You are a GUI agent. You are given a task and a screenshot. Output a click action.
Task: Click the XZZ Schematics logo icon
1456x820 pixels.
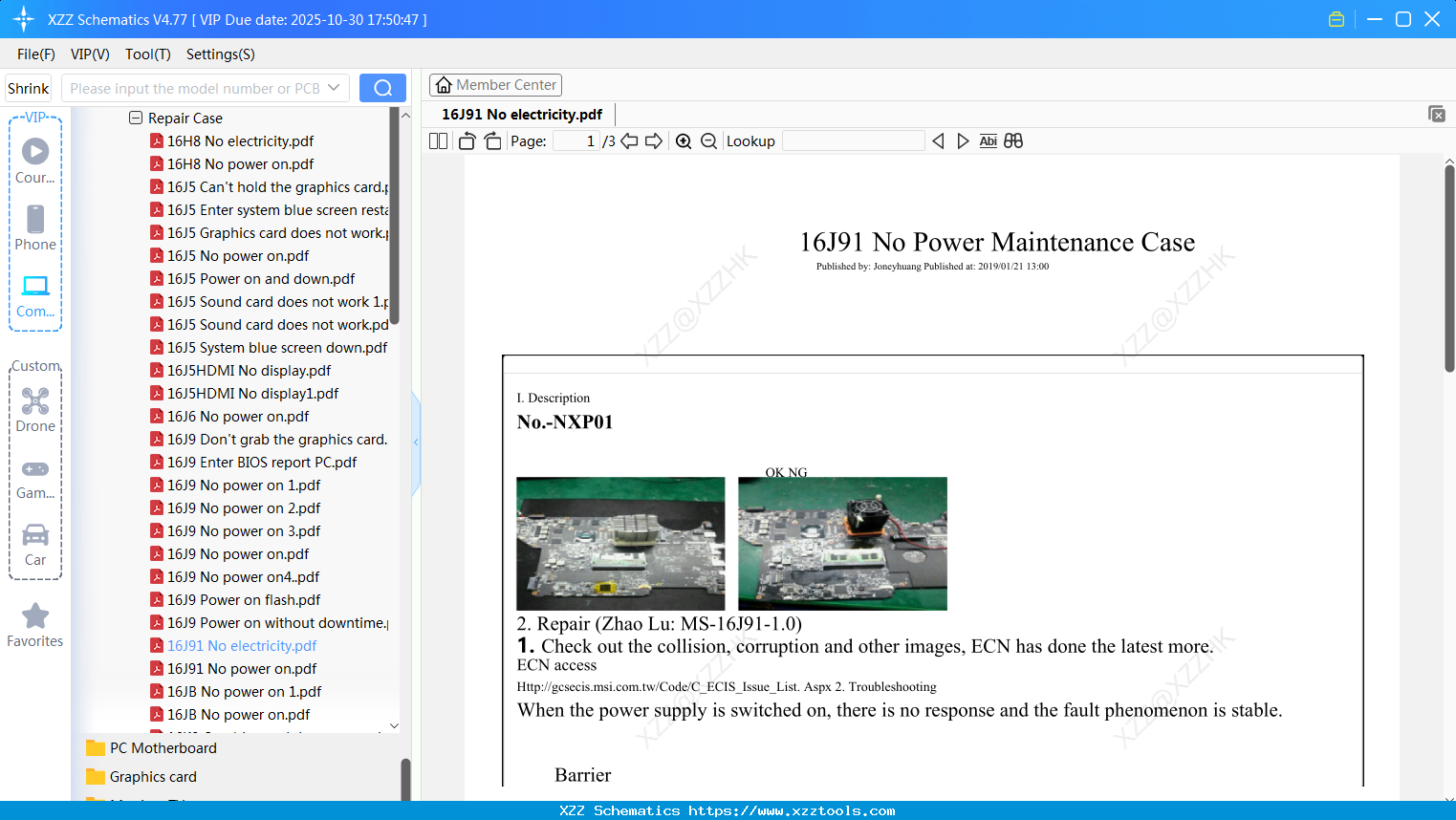click(24, 19)
